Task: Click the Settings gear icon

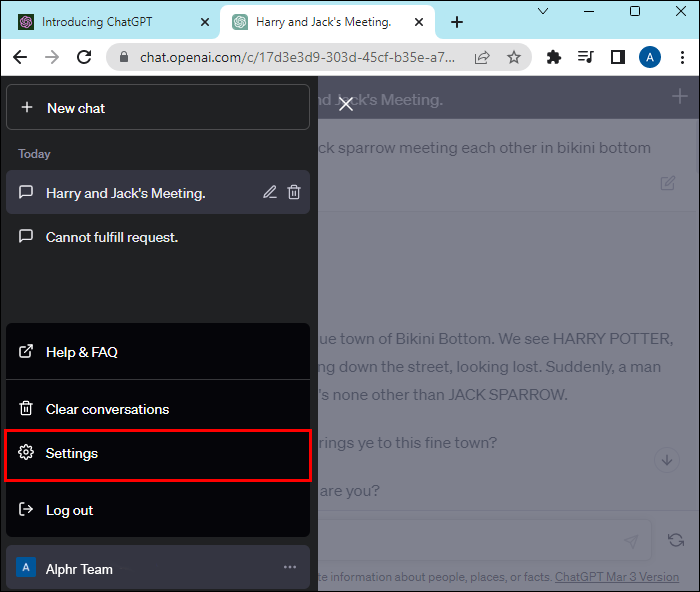Action: (26, 452)
